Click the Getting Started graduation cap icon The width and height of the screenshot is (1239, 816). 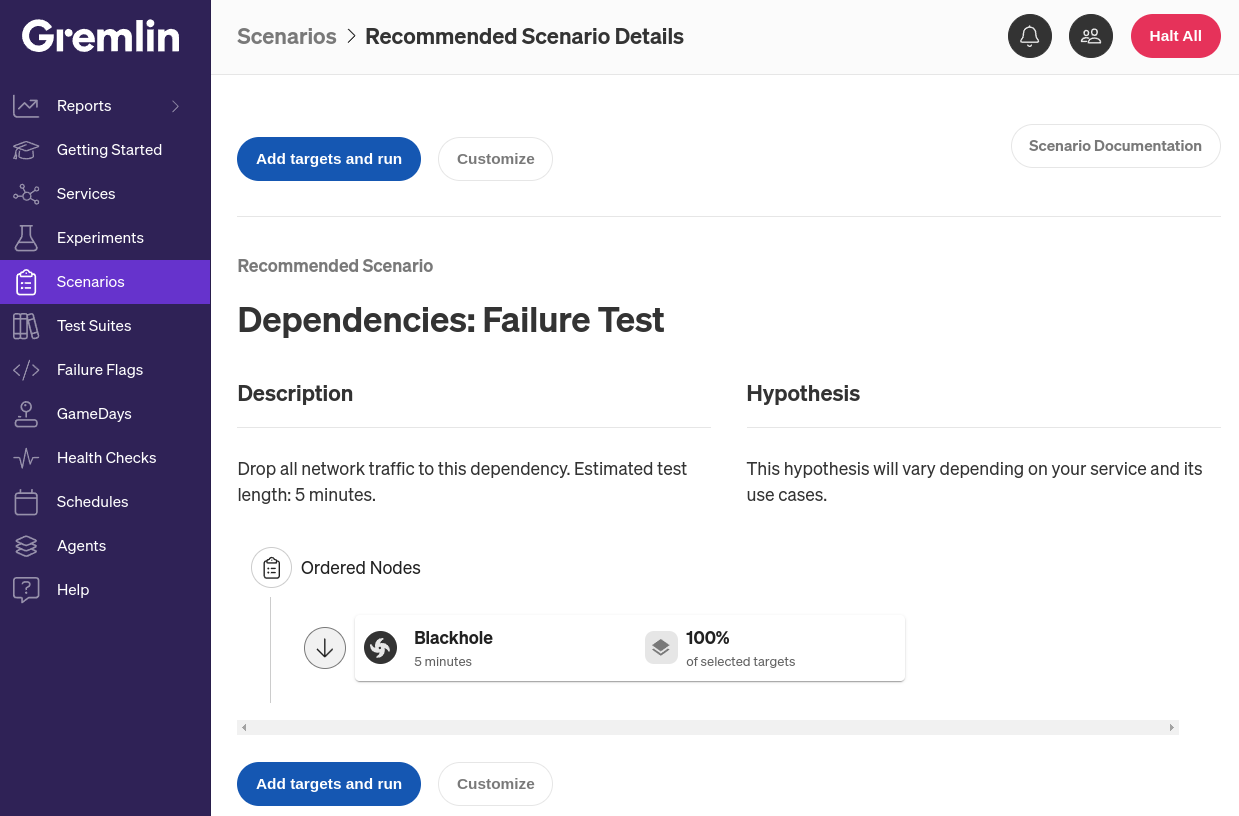point(26,150)
